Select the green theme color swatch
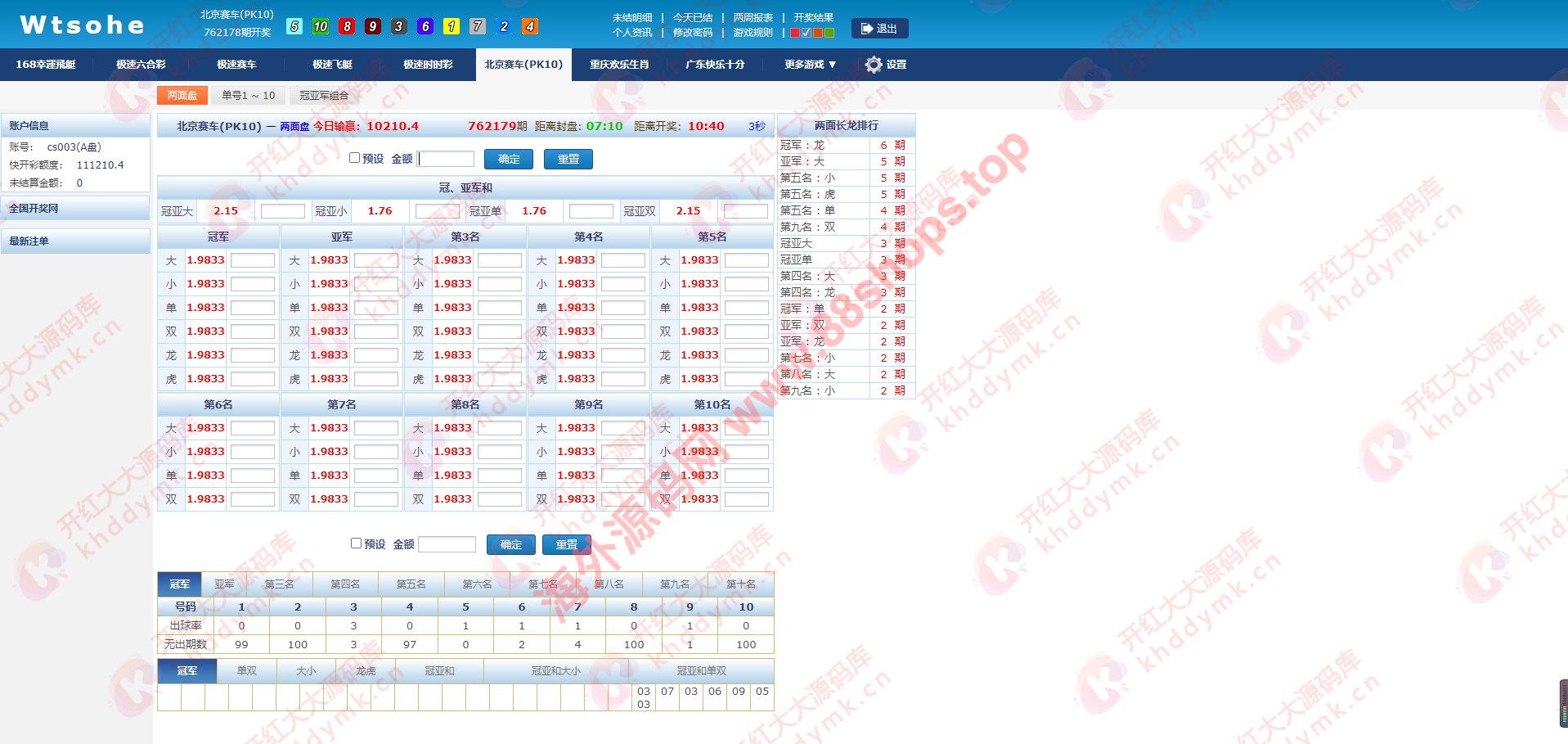 pos(829,33)
